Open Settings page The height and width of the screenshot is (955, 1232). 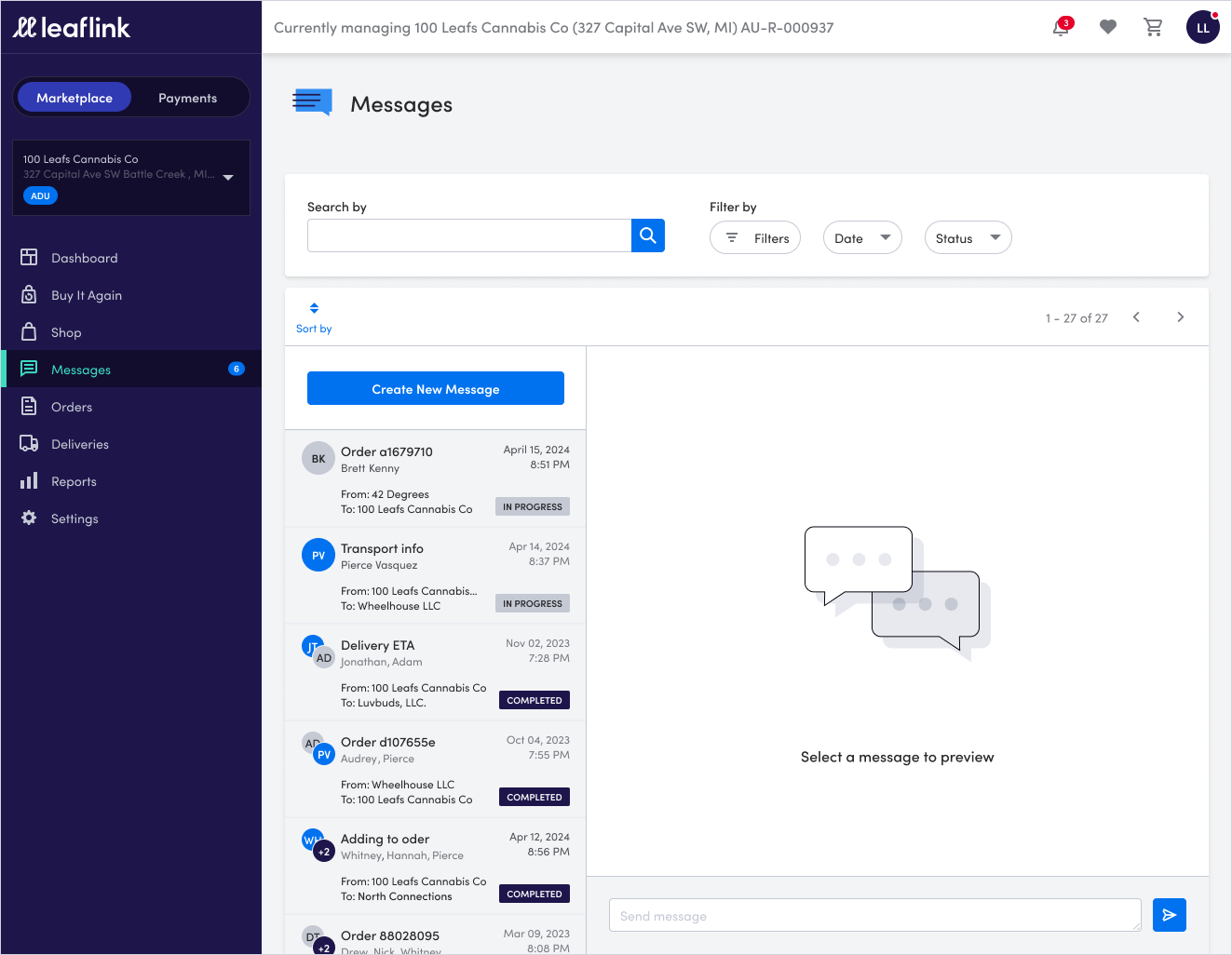point(131,518)
